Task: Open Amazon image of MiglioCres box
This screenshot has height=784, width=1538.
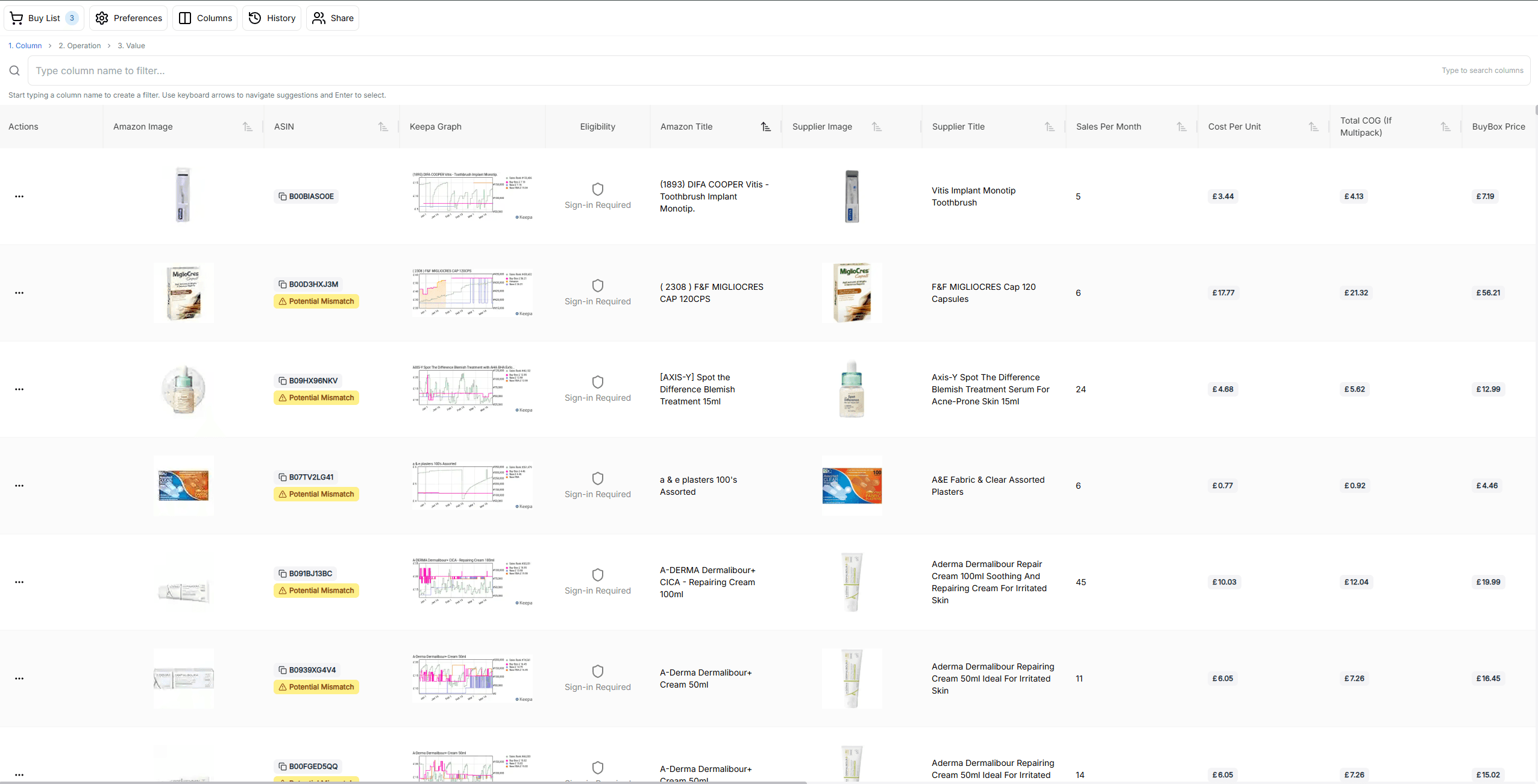Action: click(183, 293)
